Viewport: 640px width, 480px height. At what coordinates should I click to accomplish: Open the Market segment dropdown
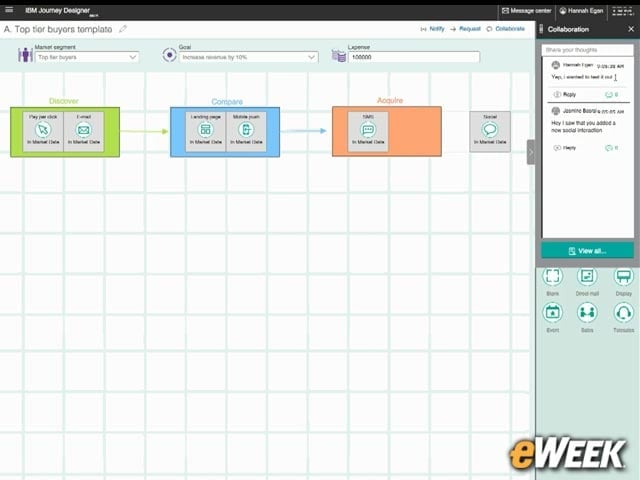87,57
